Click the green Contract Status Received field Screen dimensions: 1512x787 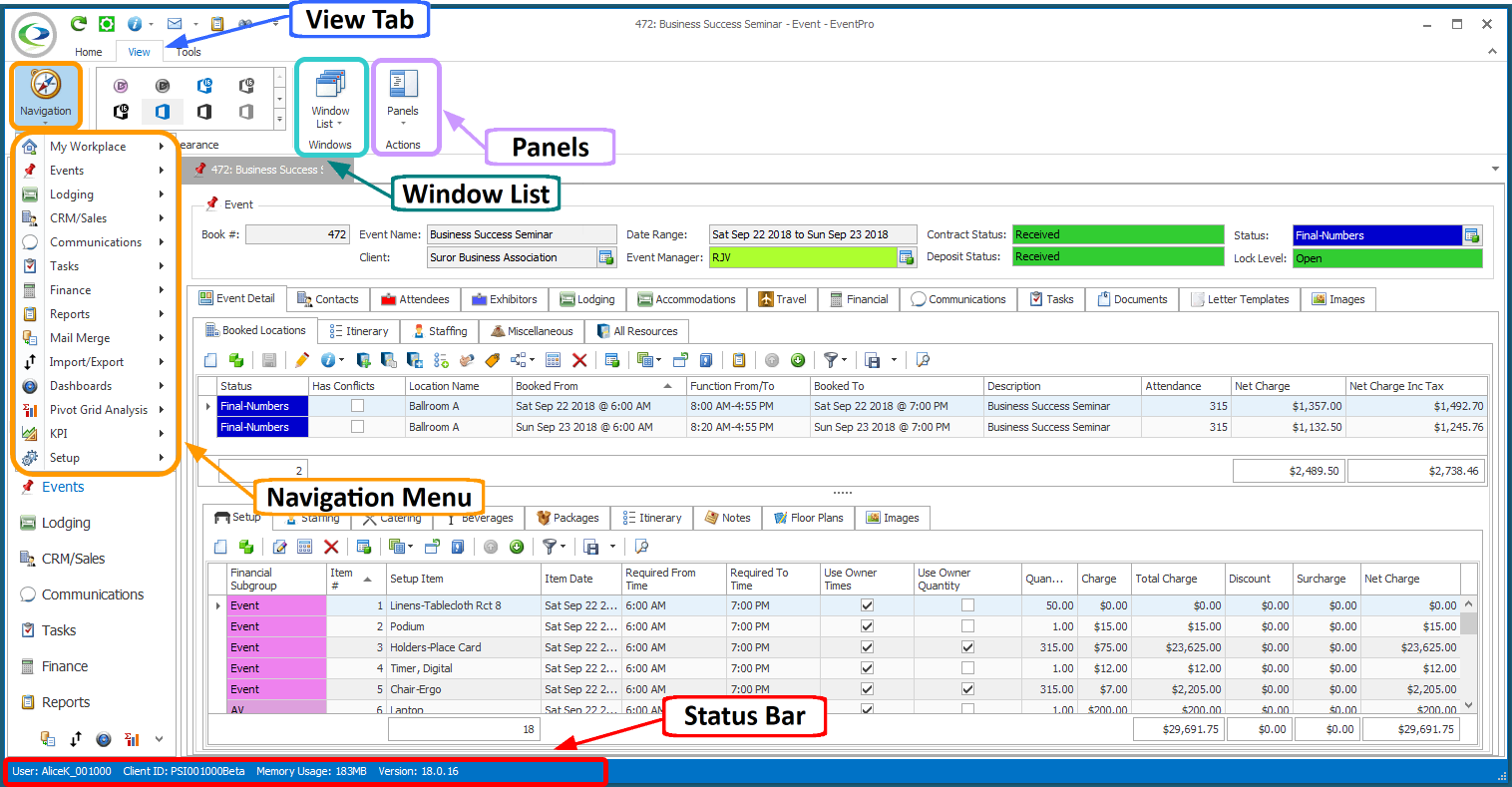click(x=1118, y=234)
